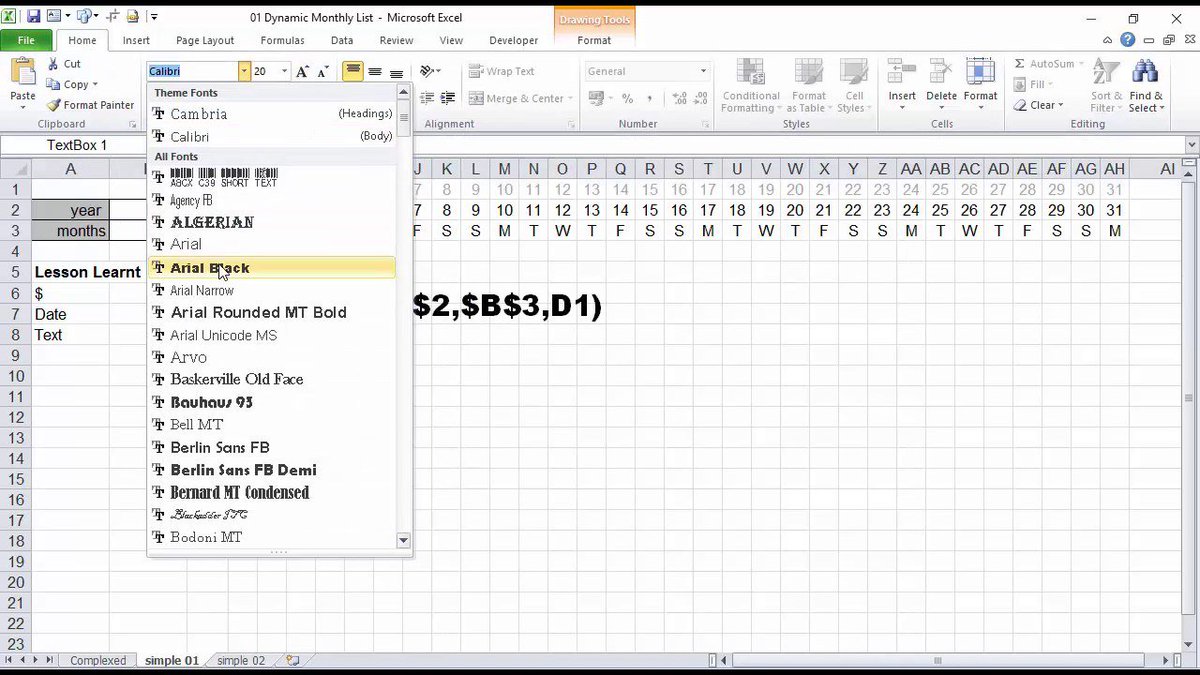Click the Format Painter brush
This screenshot has height=675, width=1200.
tap(91, 105)
